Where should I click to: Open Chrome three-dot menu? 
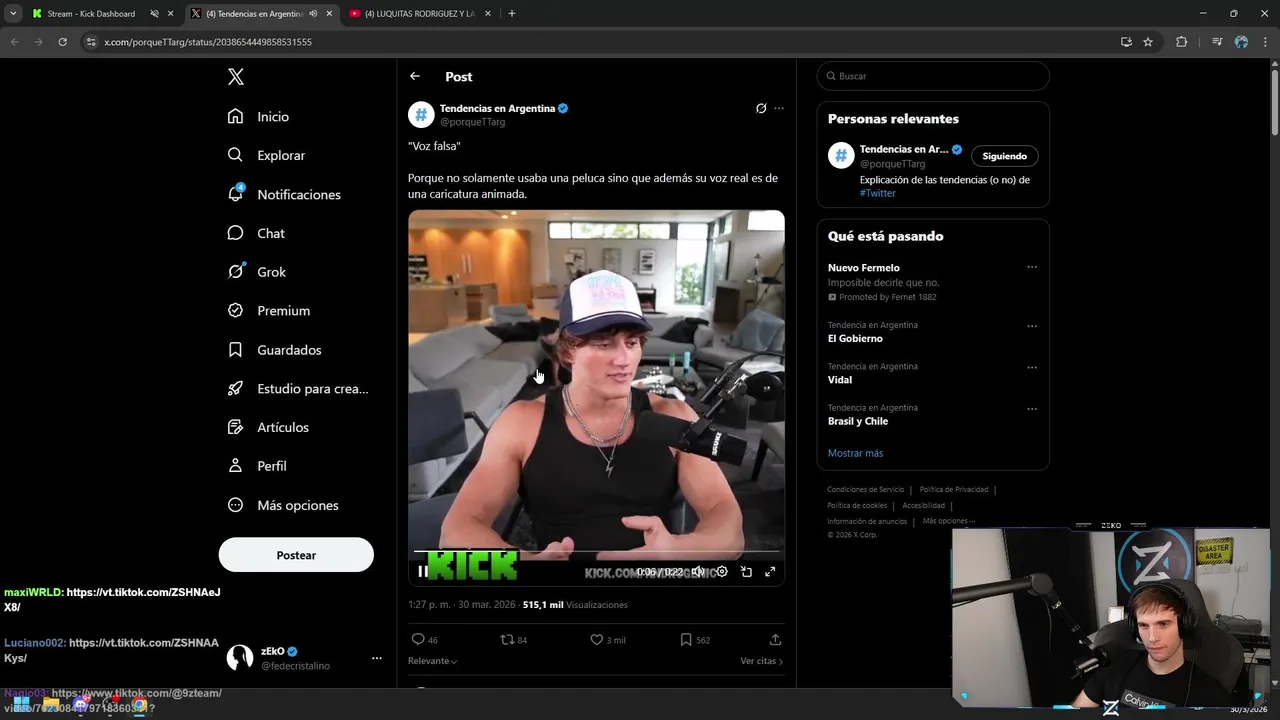pyautogui.click(x=1264, y=42)
